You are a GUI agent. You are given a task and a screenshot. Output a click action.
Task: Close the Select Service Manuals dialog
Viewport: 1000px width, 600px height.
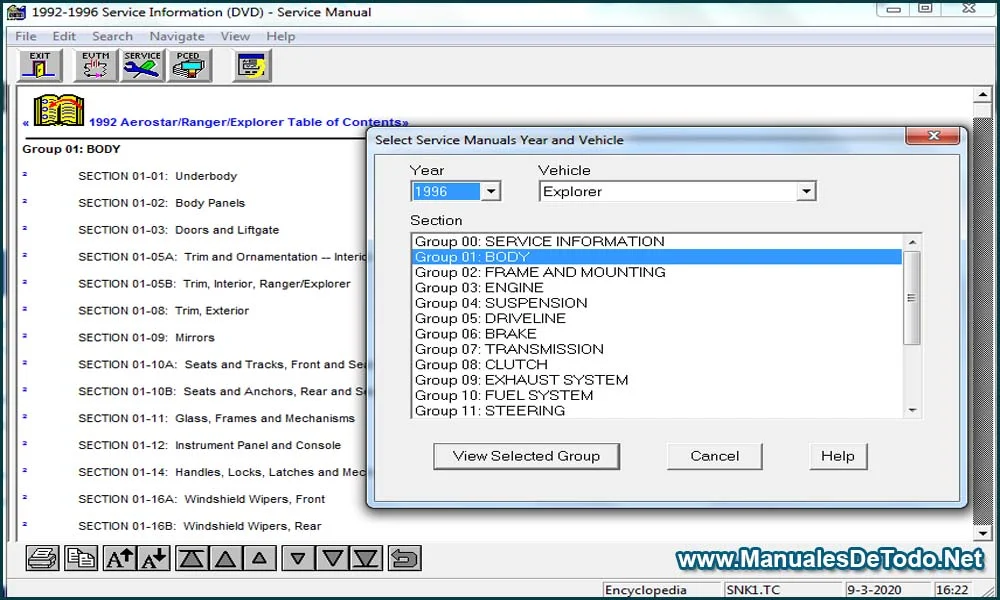pos(933,136)
